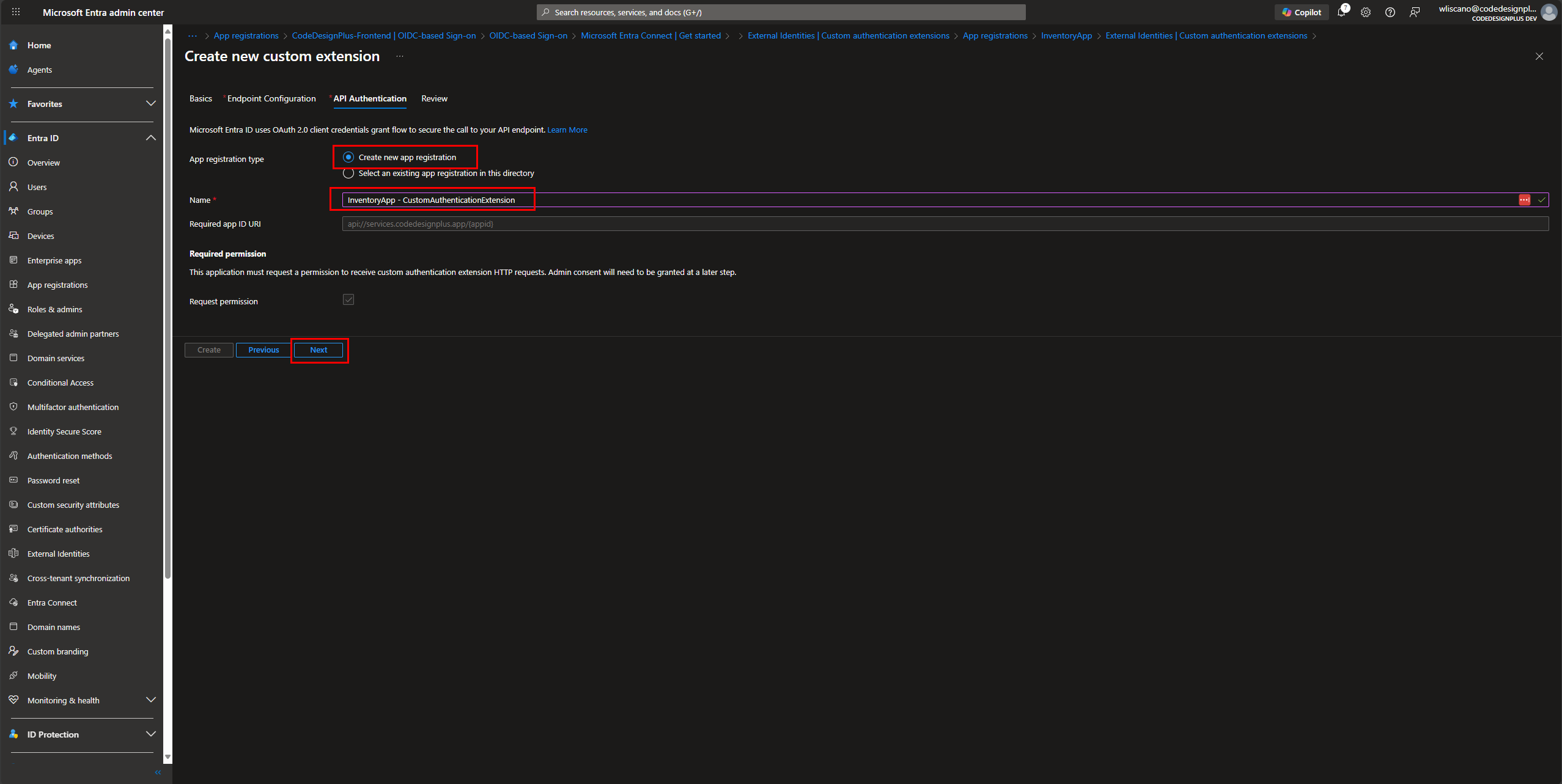
Task: Select existing app registration radio option
Action: (x=348, y=174)
